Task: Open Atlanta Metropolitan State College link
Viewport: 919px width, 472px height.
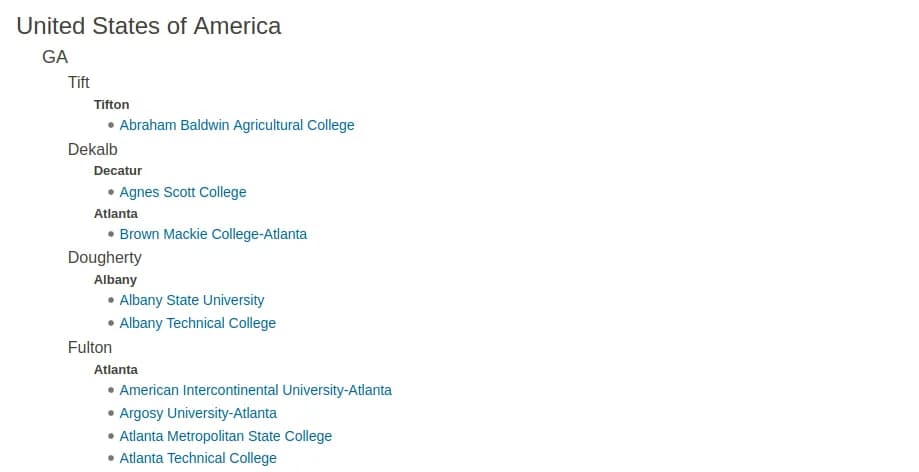Action: 226,436
